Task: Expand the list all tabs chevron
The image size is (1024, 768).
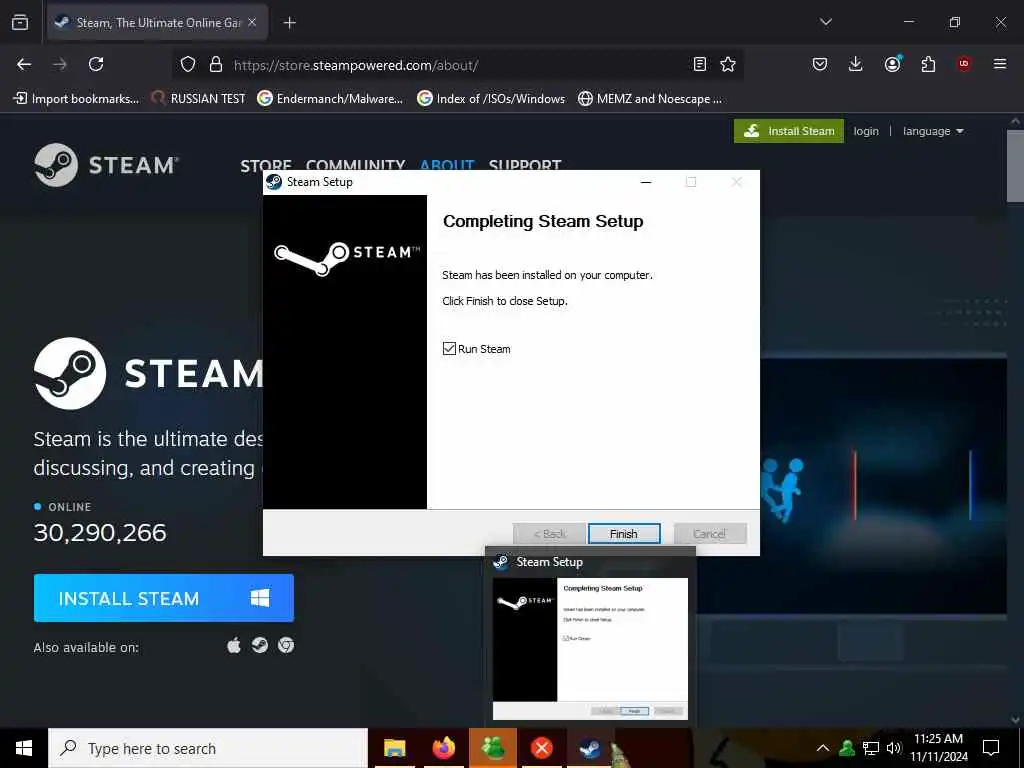Action: (x=825, y=22)
